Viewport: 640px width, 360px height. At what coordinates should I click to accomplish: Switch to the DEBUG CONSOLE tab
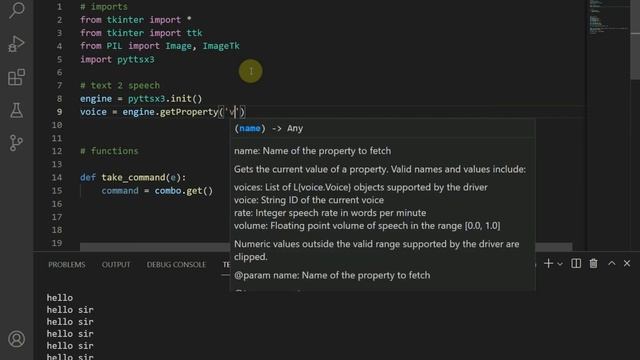pyautogui.click(x=176, y=264)
